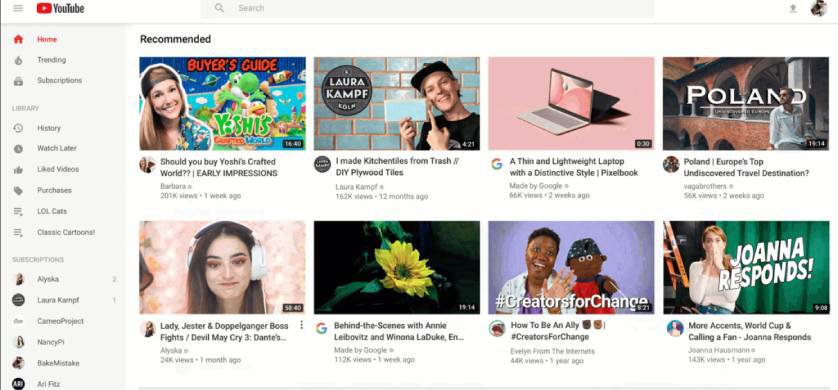The image size is (838, 390).
Task: Click Google avatar beside Pixelbook video title
Action: [496, 164]
